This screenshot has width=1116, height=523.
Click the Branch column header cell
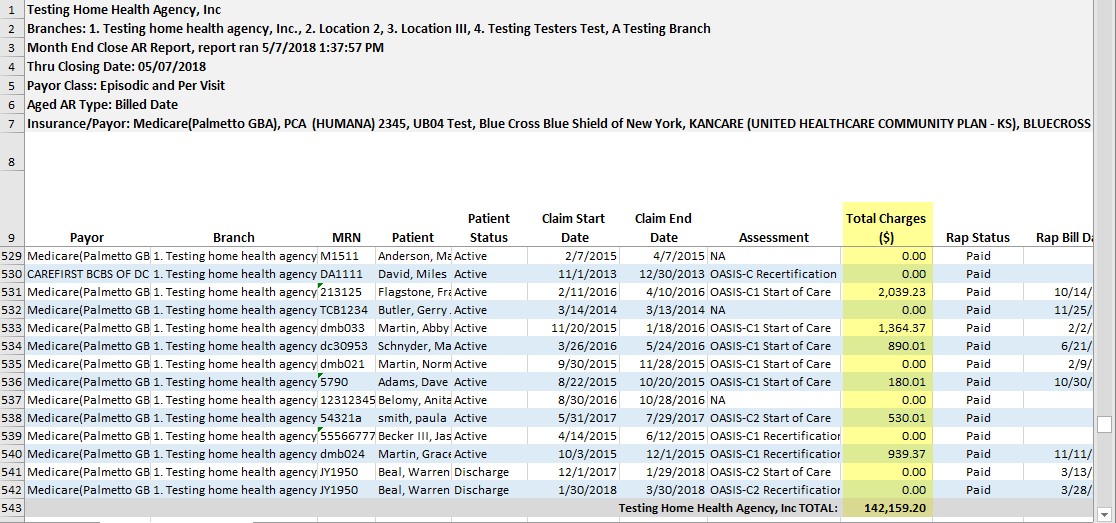coord(233,238)
